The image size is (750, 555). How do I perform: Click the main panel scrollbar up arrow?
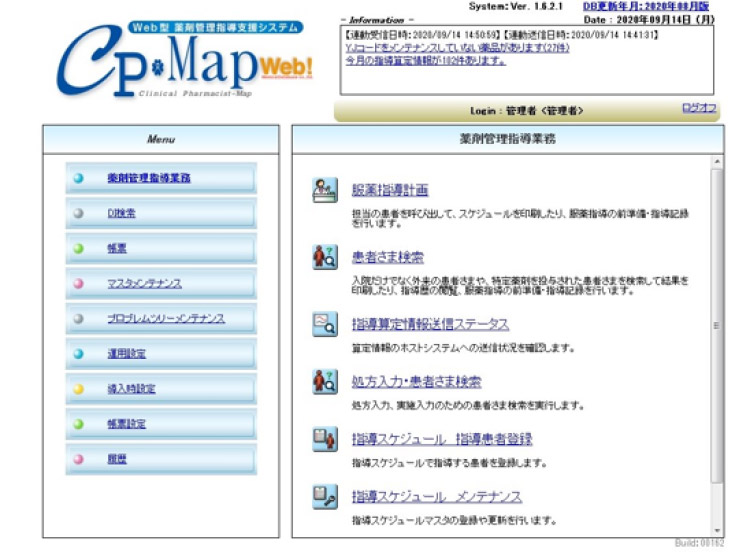716,162
